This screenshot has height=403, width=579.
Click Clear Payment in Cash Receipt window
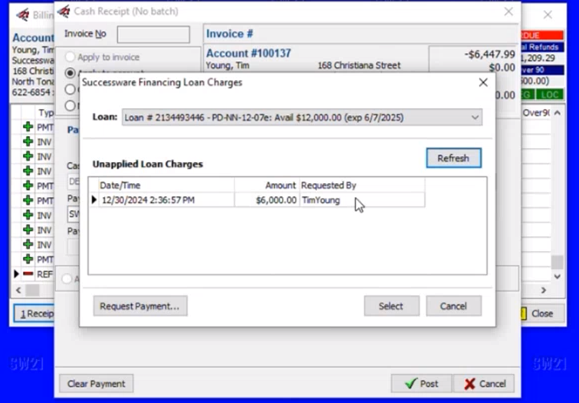96,384
